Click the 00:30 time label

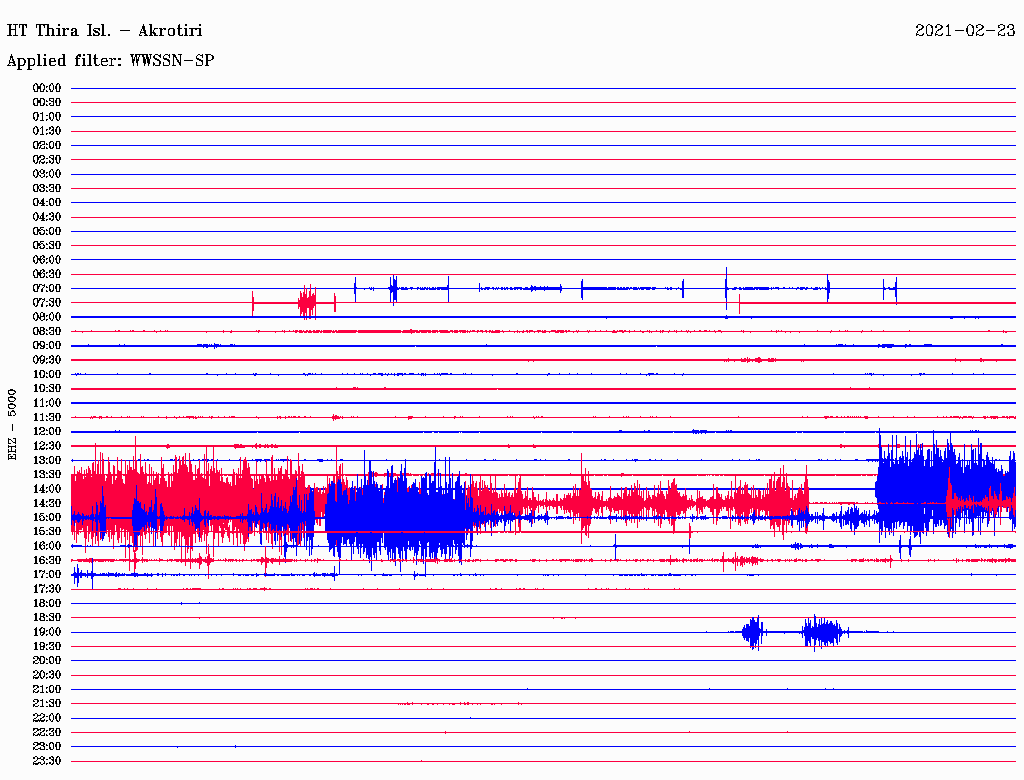[47, 103]
